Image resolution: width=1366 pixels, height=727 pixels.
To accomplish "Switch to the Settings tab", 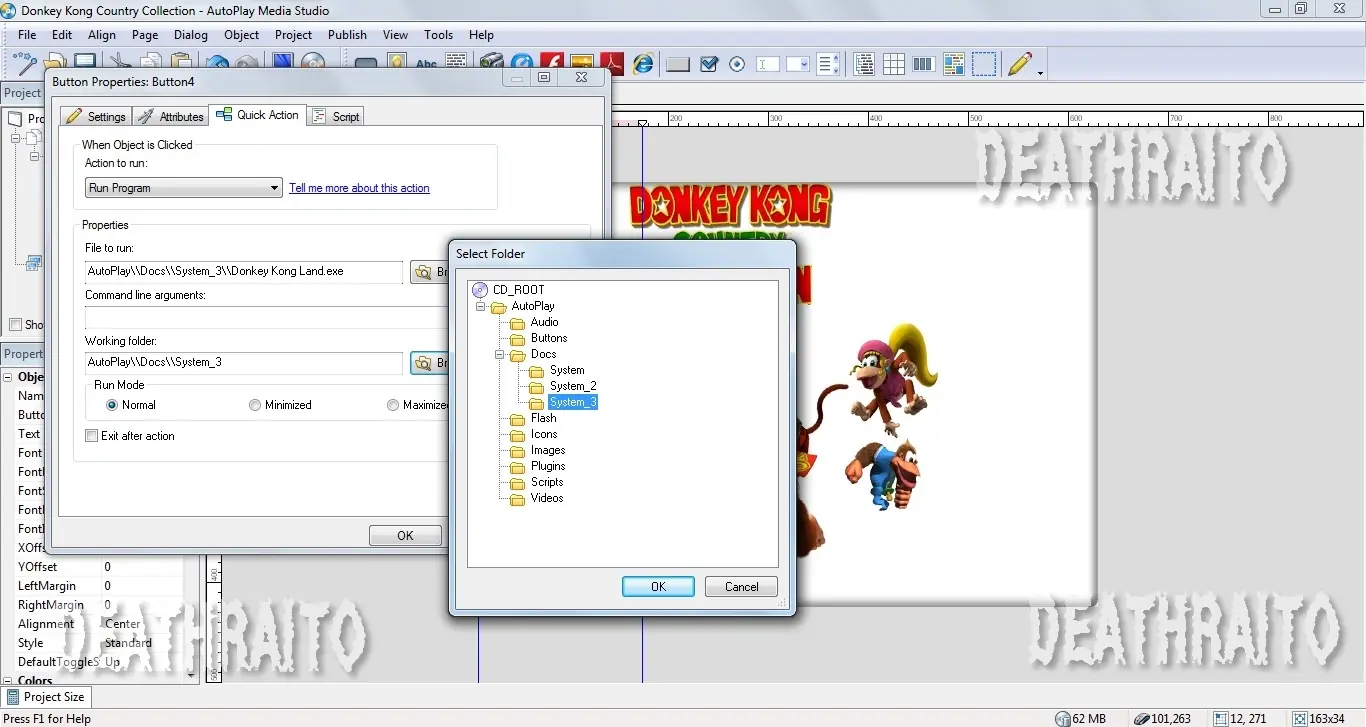I will [96, 116].
